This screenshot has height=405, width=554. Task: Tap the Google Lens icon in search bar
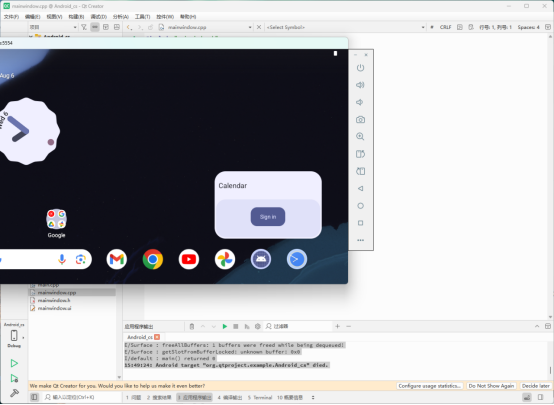pos(81,259)
